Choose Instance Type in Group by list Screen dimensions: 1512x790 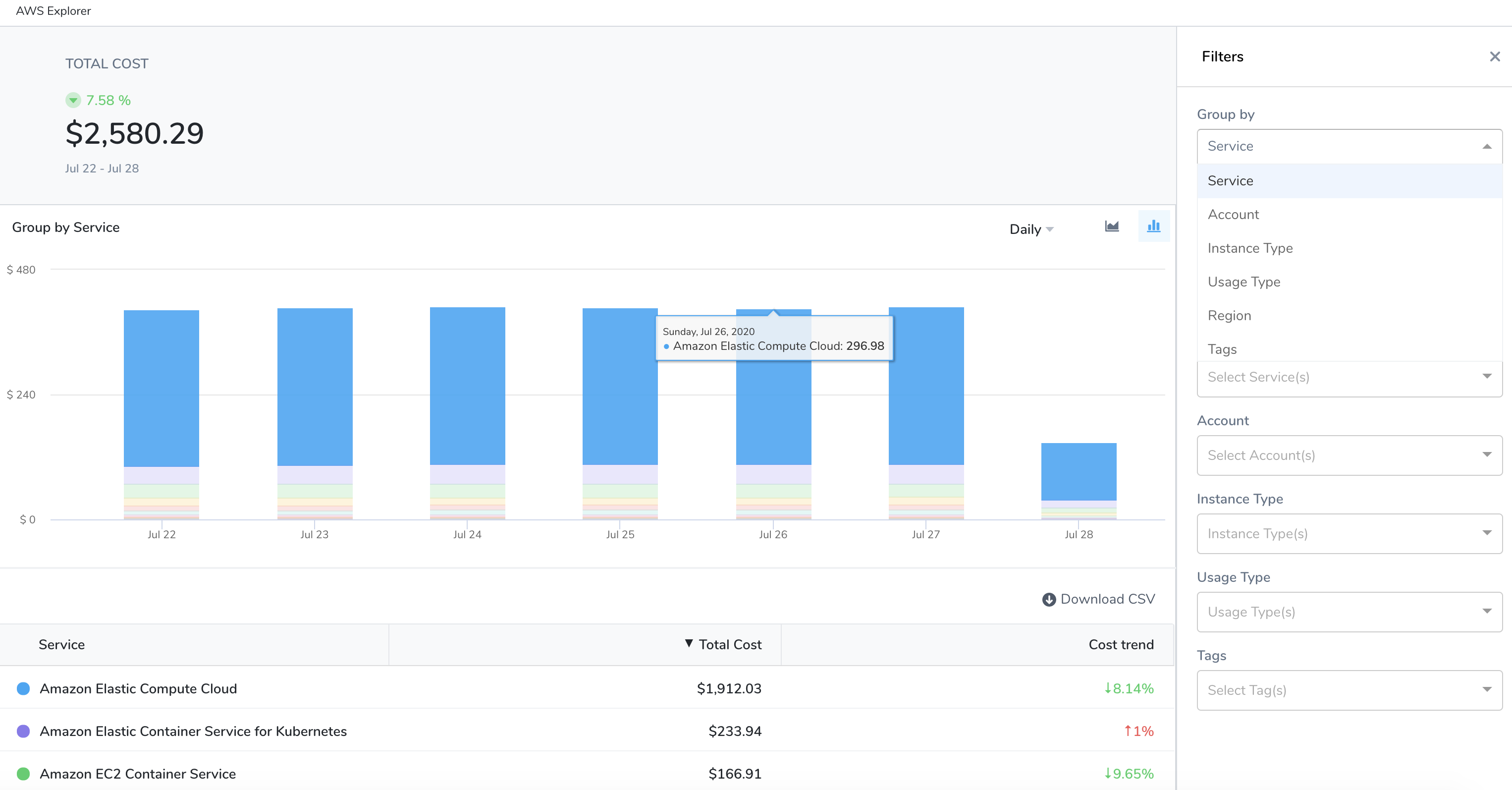1349,248
